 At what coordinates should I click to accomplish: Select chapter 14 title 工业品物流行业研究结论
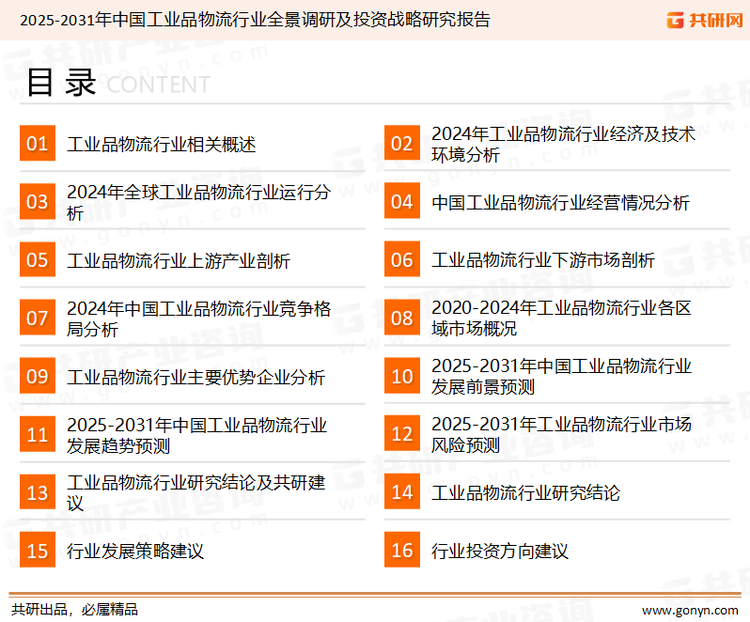coord(526,493)
